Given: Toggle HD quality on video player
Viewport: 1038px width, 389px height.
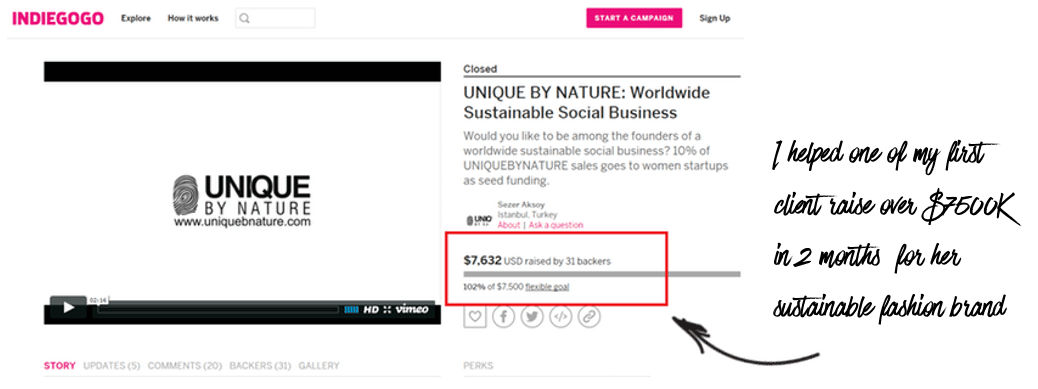Looking at the screenshot, I should point(371,309).
